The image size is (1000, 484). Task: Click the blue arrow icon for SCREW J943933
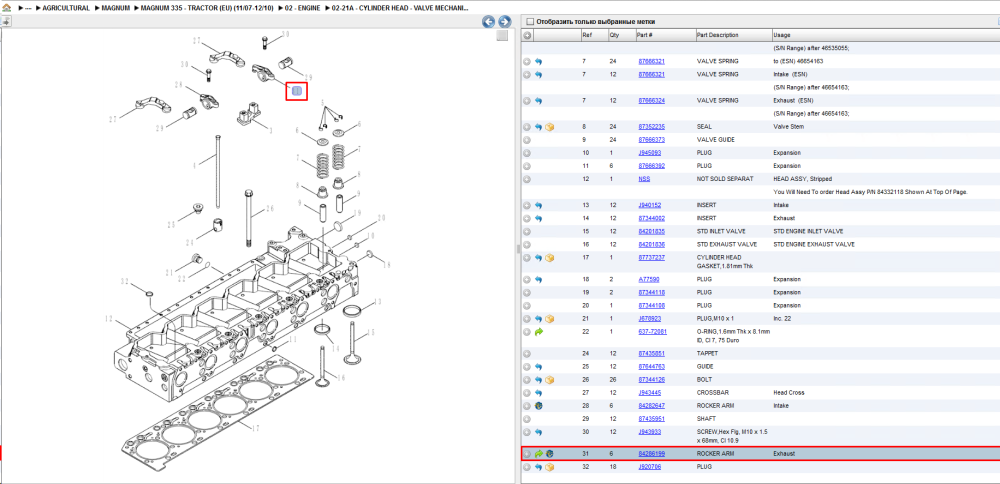click(539, 432)
